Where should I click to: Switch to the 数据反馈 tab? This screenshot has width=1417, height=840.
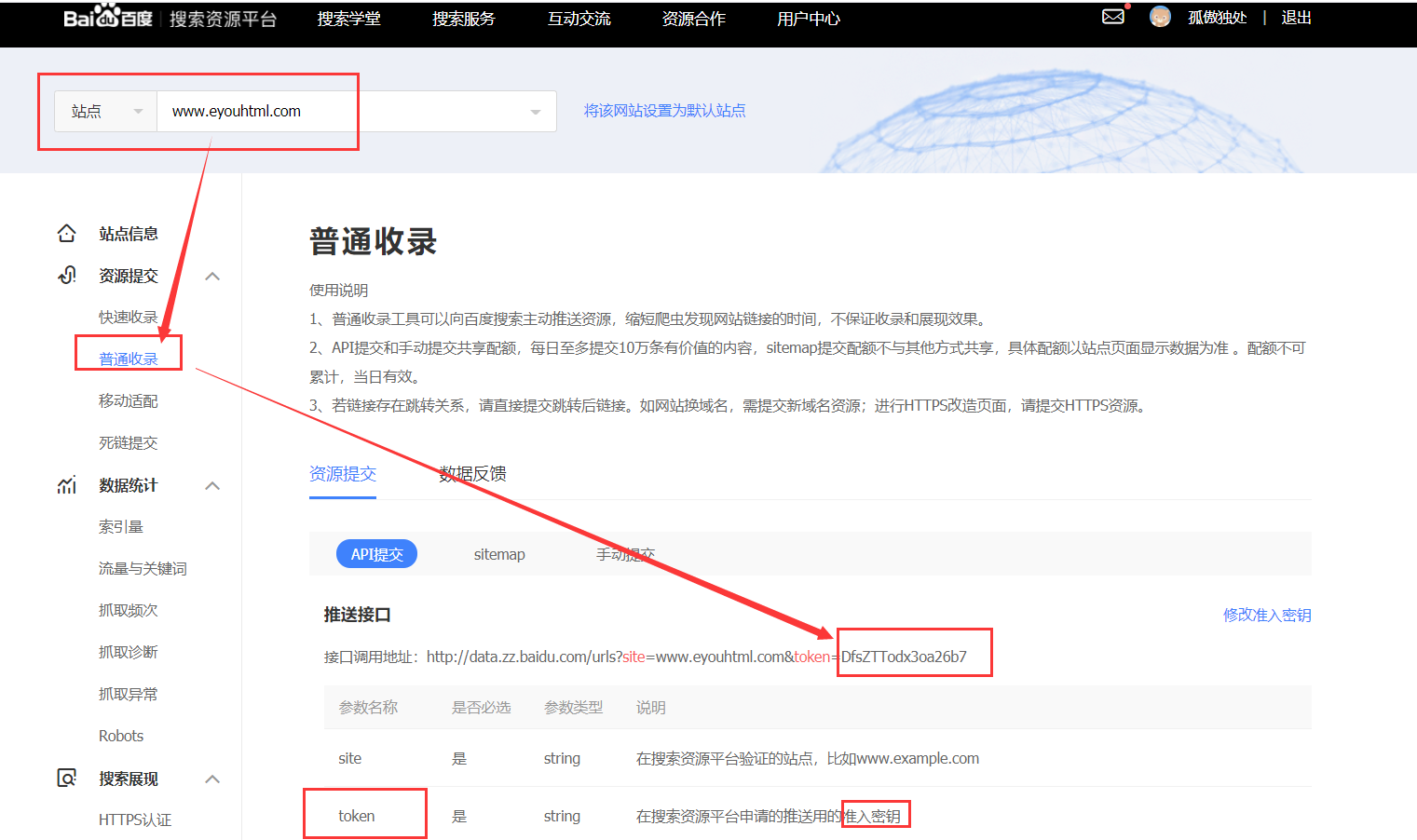(473, 474)
